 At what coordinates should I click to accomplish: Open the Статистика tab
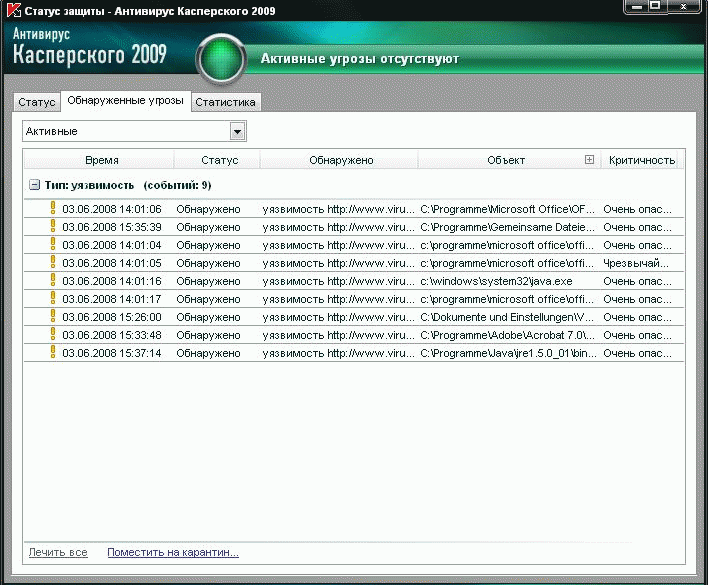(225, 102)
